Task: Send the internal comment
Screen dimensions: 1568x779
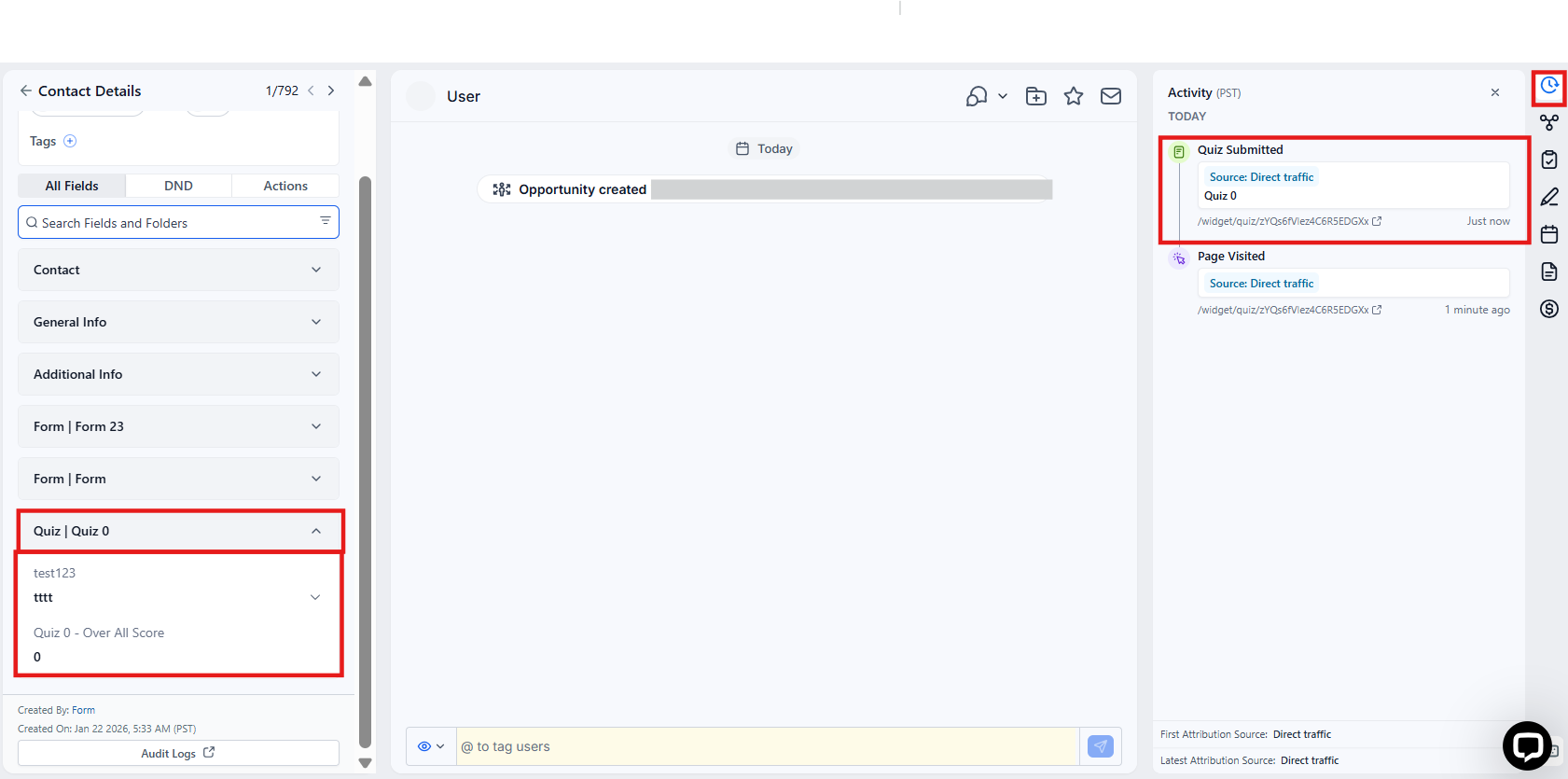Action: click(x=1101, y=746)
